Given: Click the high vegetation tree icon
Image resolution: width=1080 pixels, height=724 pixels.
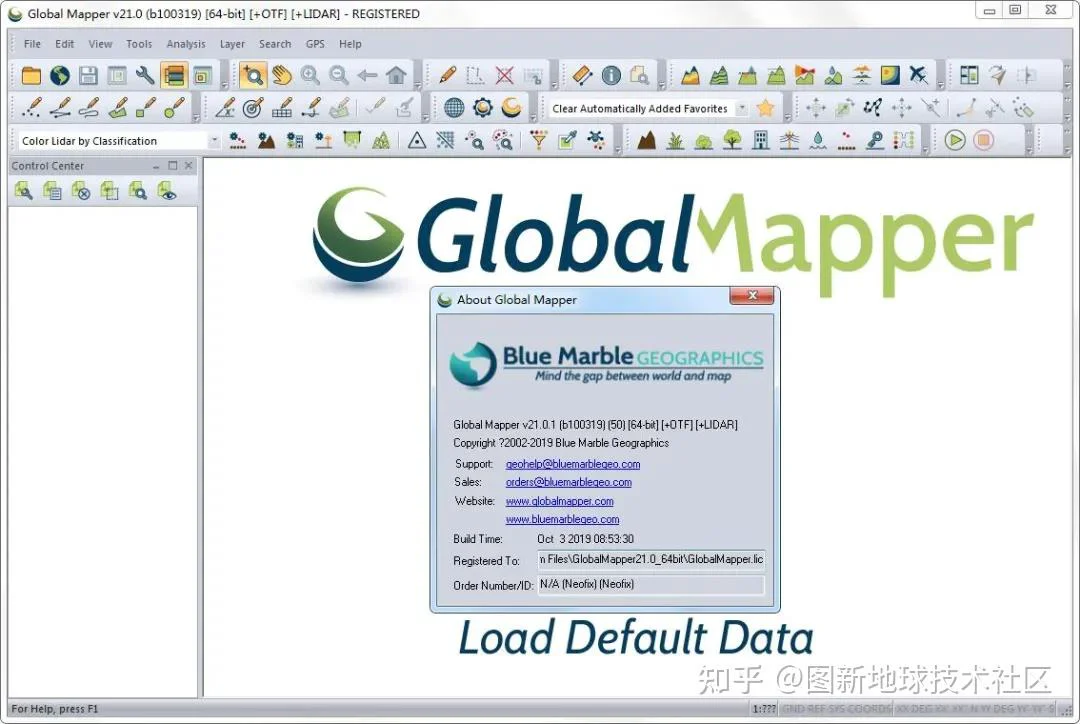Looking at the screenshot, I should 732,141.
